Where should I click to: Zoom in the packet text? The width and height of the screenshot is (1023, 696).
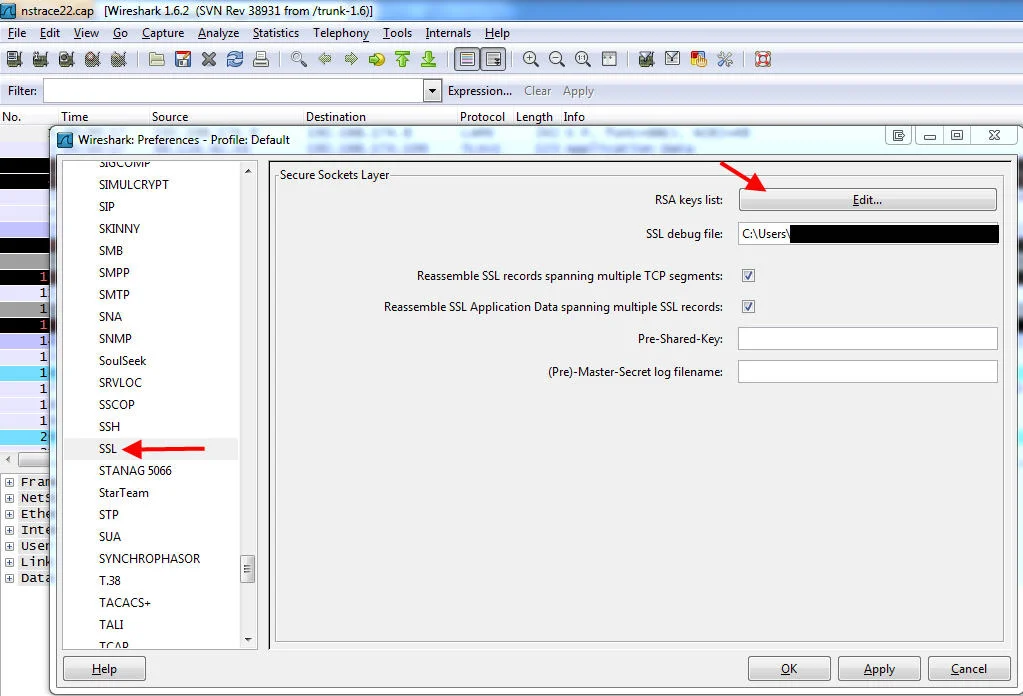530,59
